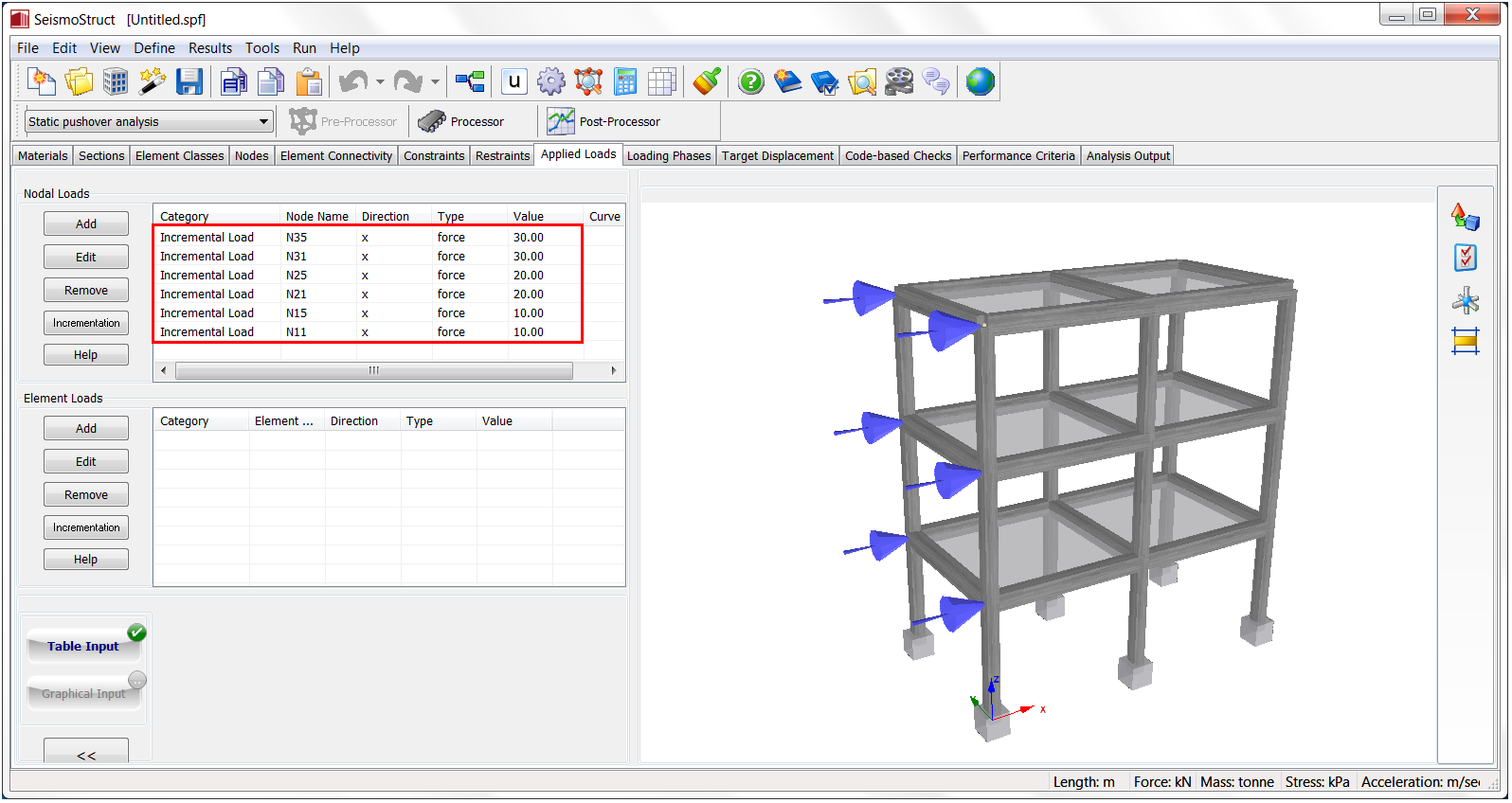The image size is (1512, 803).
Task: Click the paintbrush icon in toolbar
Action: click(x=706, y=82)
